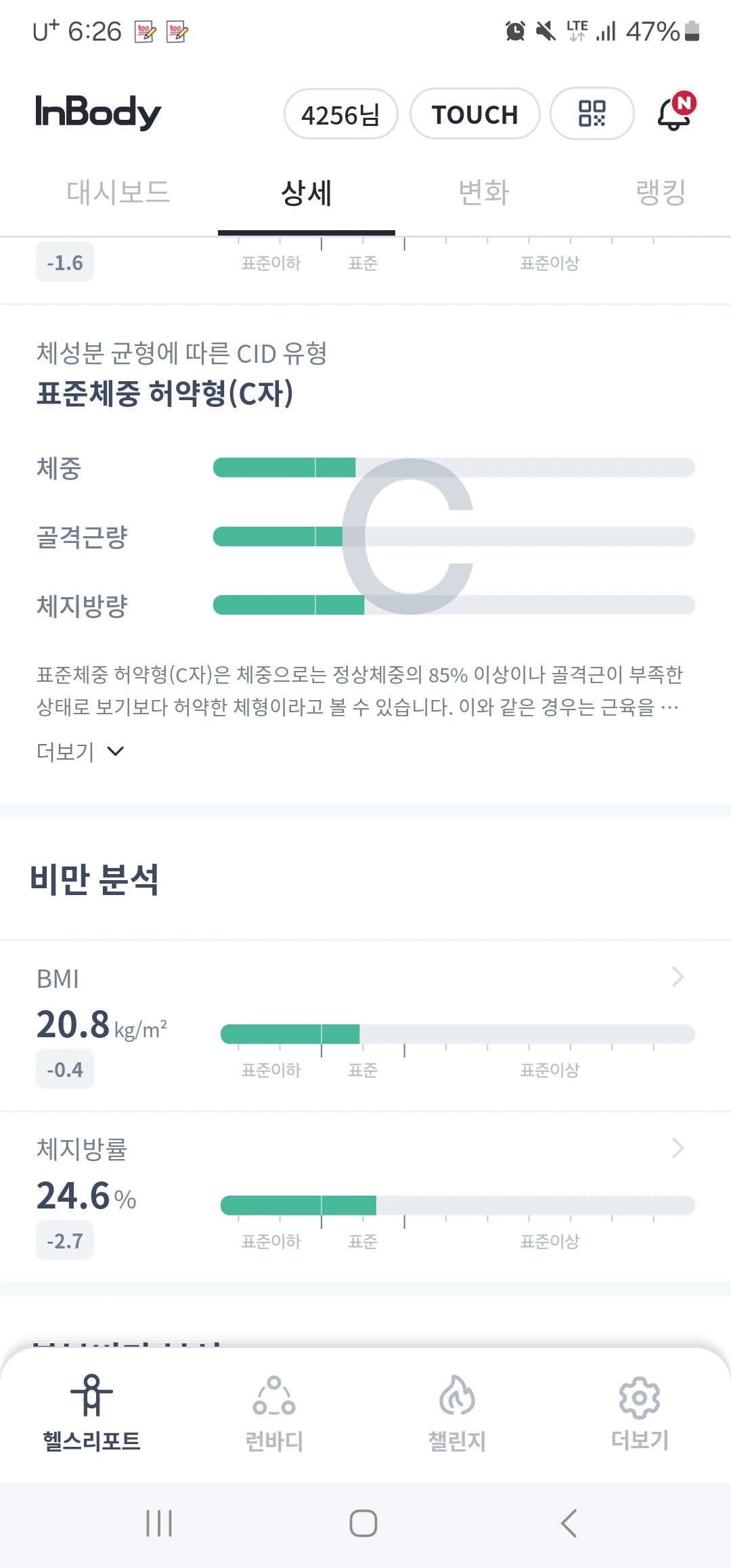The height and width of the screenshot is (1568, 731).
Task: Open the notifications bell
Action: (x=675, y=112)
